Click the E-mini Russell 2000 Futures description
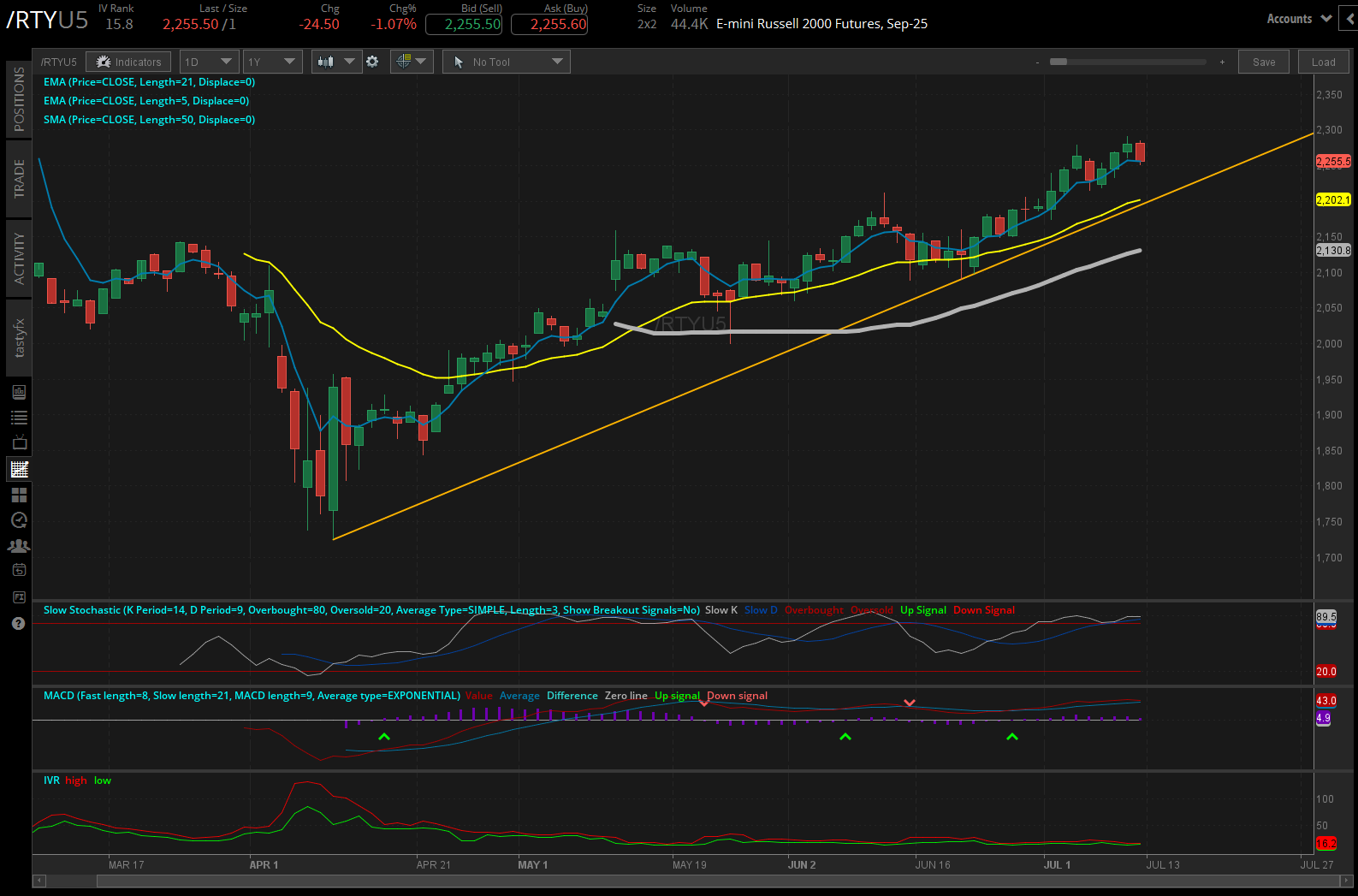The width and height of the screenshot is (1358, 896). (821, 24)
